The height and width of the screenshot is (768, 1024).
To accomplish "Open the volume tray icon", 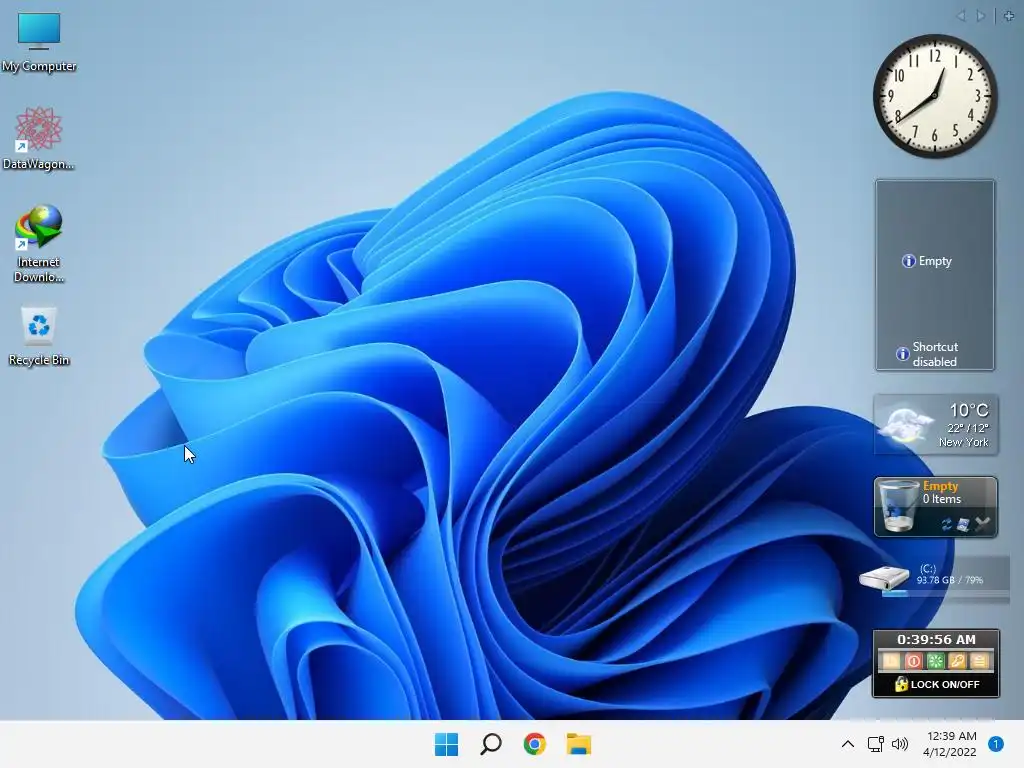I will tap(900, 744).
